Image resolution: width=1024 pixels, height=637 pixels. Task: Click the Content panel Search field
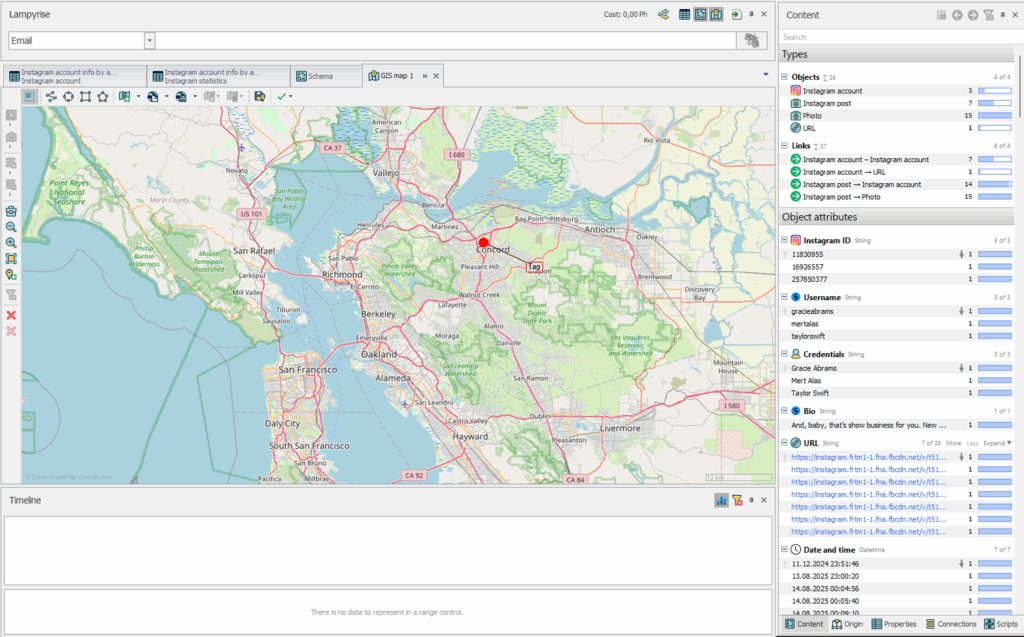click(897, 37)
